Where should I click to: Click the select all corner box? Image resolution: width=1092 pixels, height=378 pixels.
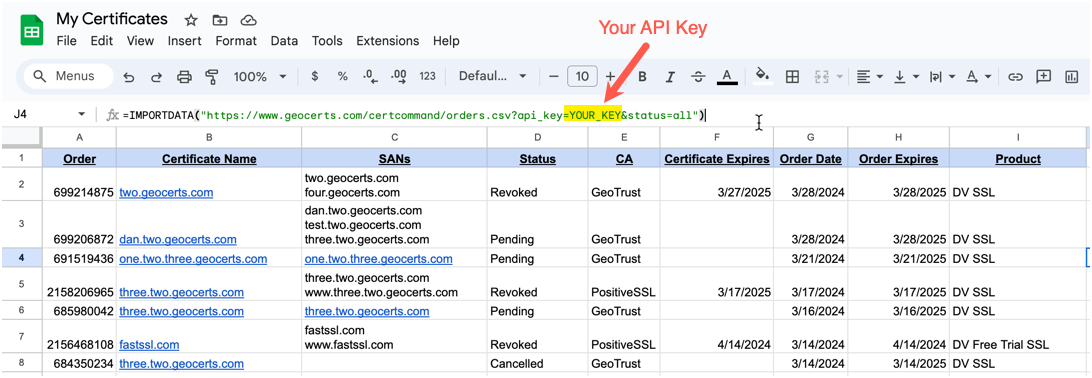[x=21, y=138]
